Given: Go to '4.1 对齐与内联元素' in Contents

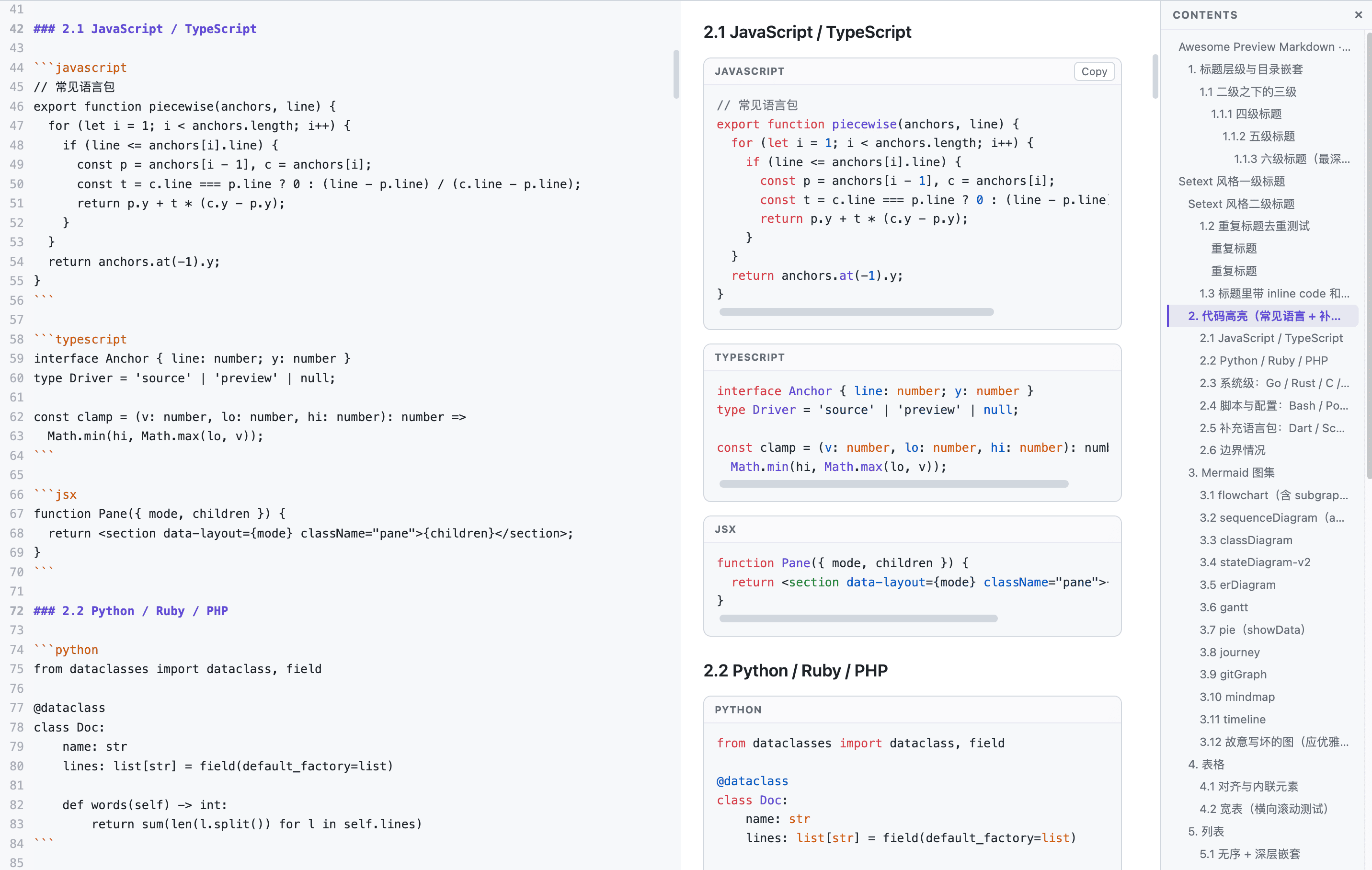Looking at the screenshot, I should (x=1248, y=786).
